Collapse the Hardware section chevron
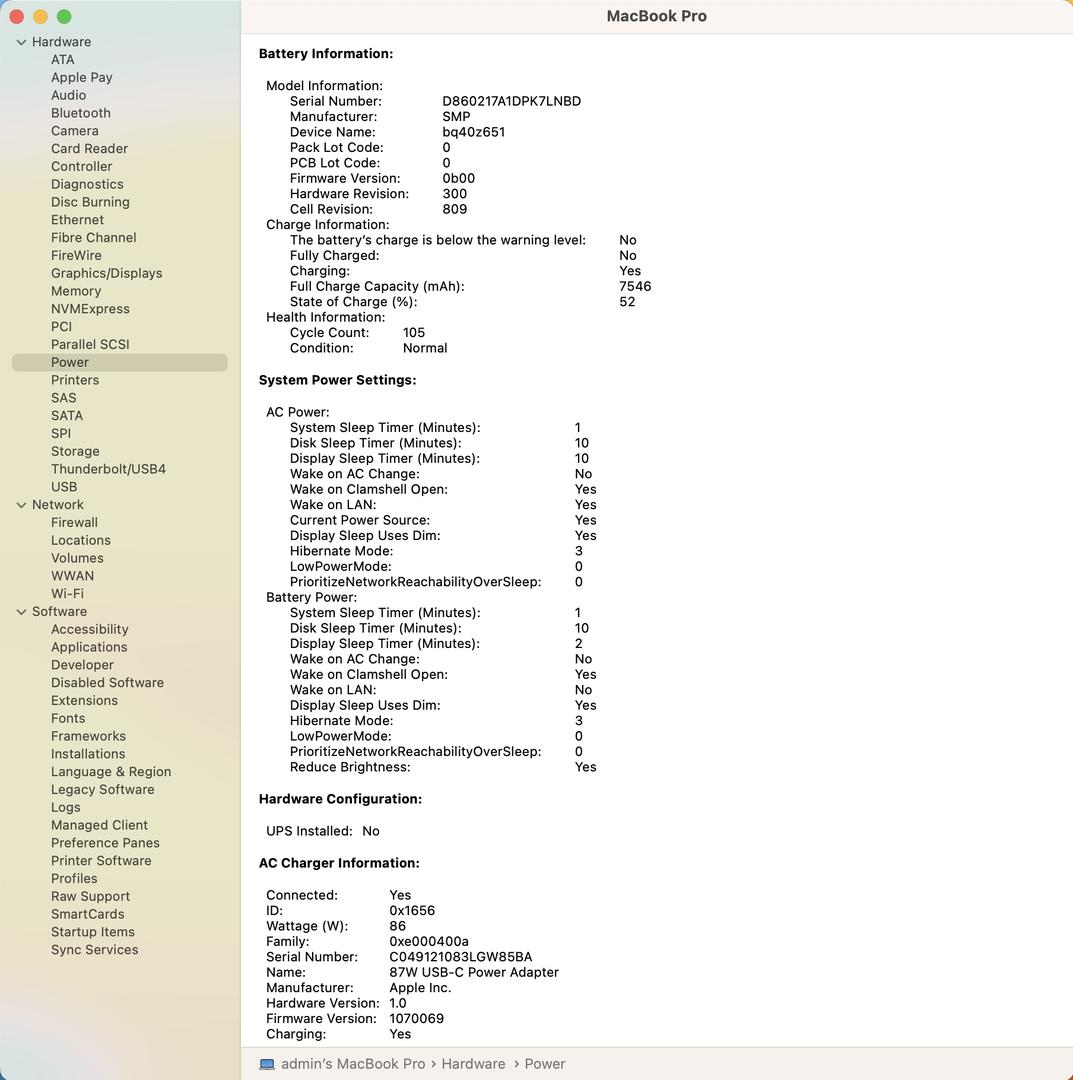 coord(21,42)
